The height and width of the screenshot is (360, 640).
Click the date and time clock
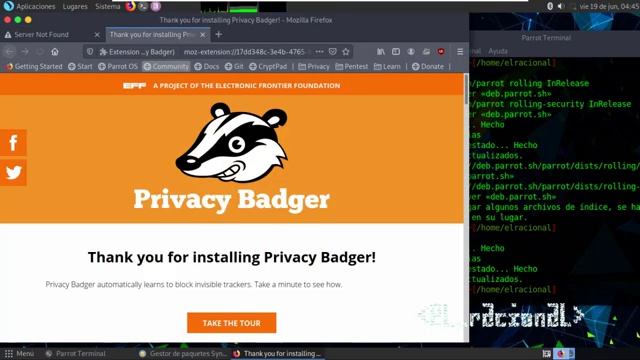click(x=609, y=7)
